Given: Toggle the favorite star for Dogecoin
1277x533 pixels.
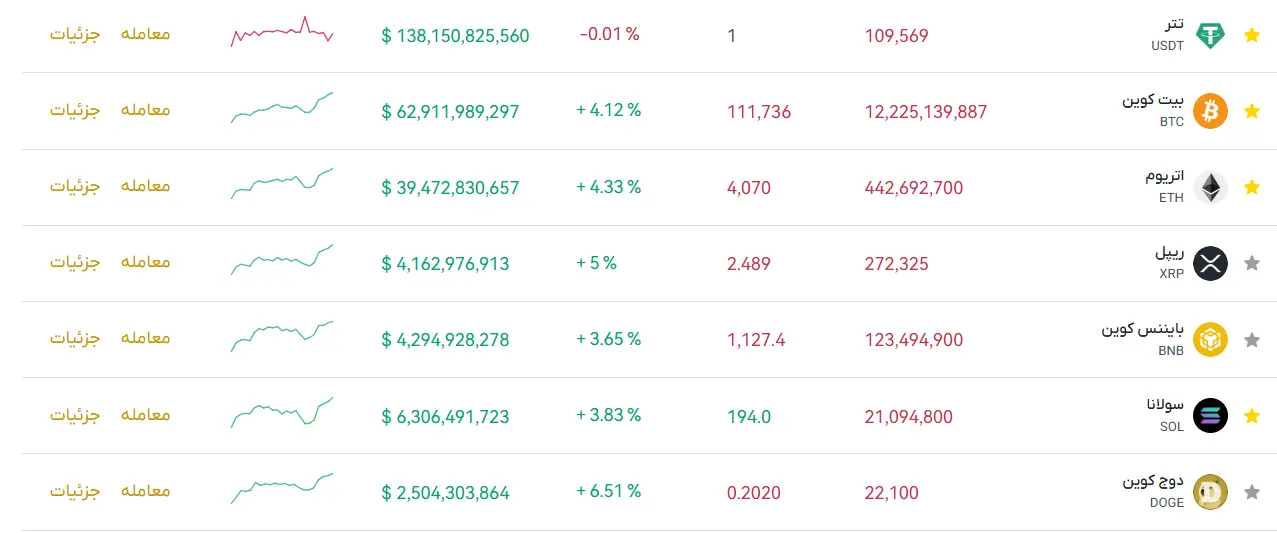Looking at the screenshot, I should point(1251,491).
